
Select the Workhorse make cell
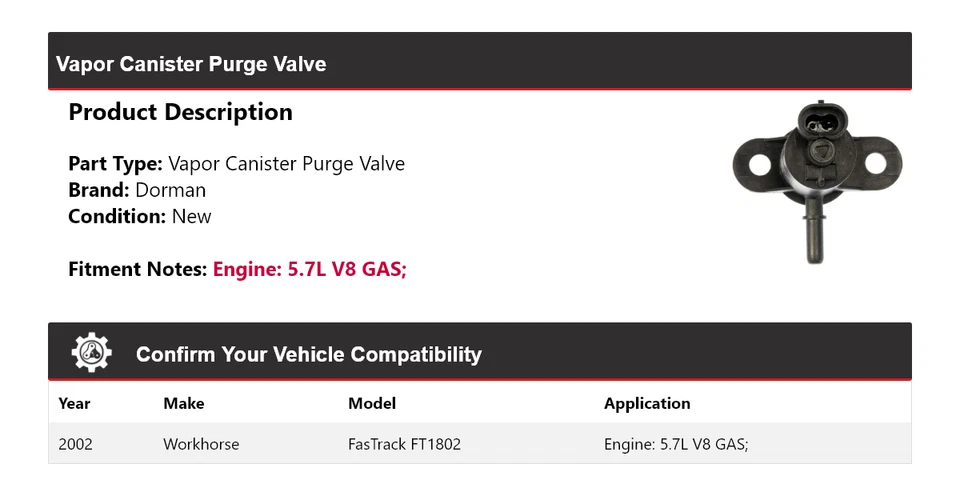pyautogui.click(x=201, y=444)
